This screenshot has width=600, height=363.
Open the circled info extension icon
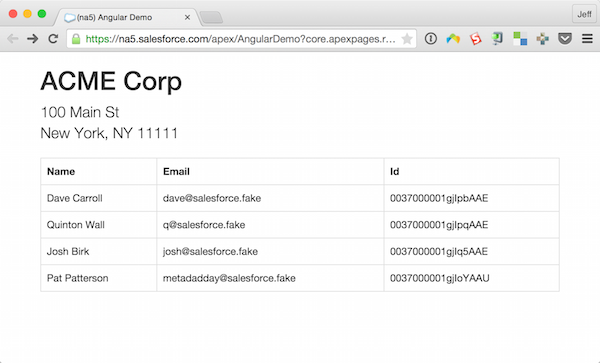[x=431, y=39]
